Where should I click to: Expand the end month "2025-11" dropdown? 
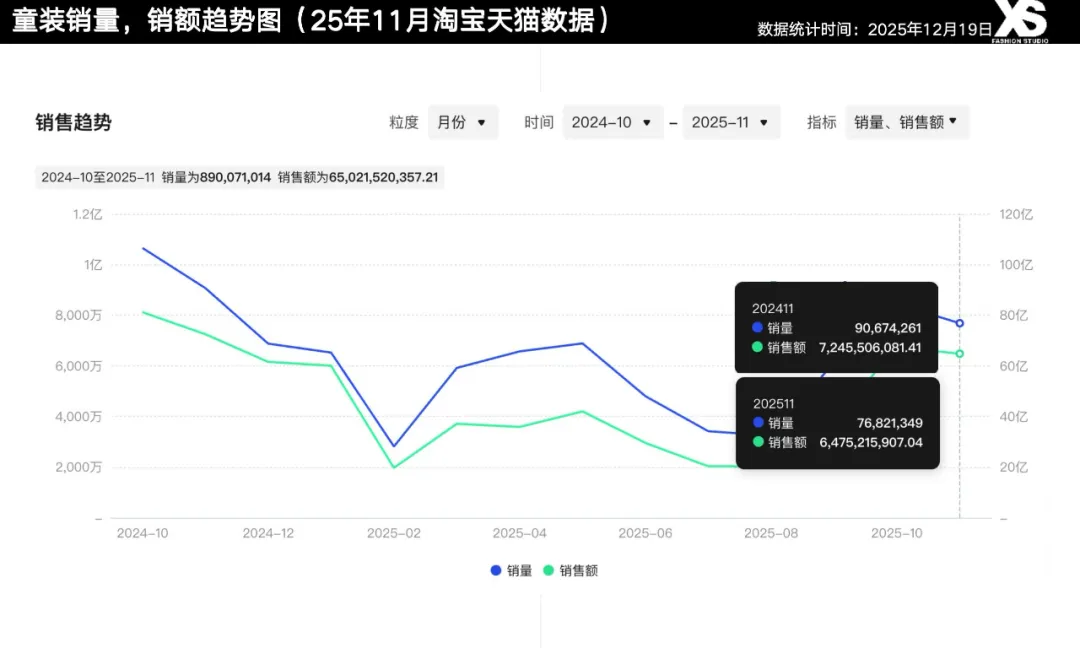(731, 122)
